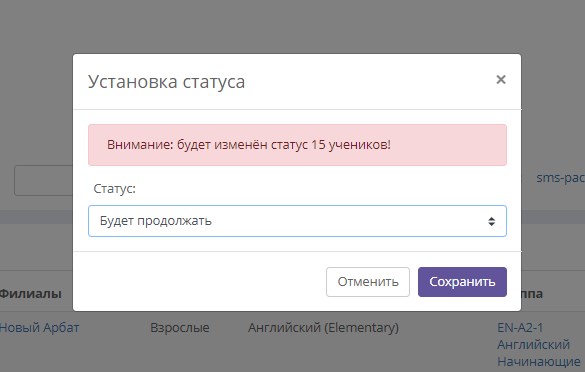Click the Взрослые table cell

pyautogui.click(x=180, y=328)
